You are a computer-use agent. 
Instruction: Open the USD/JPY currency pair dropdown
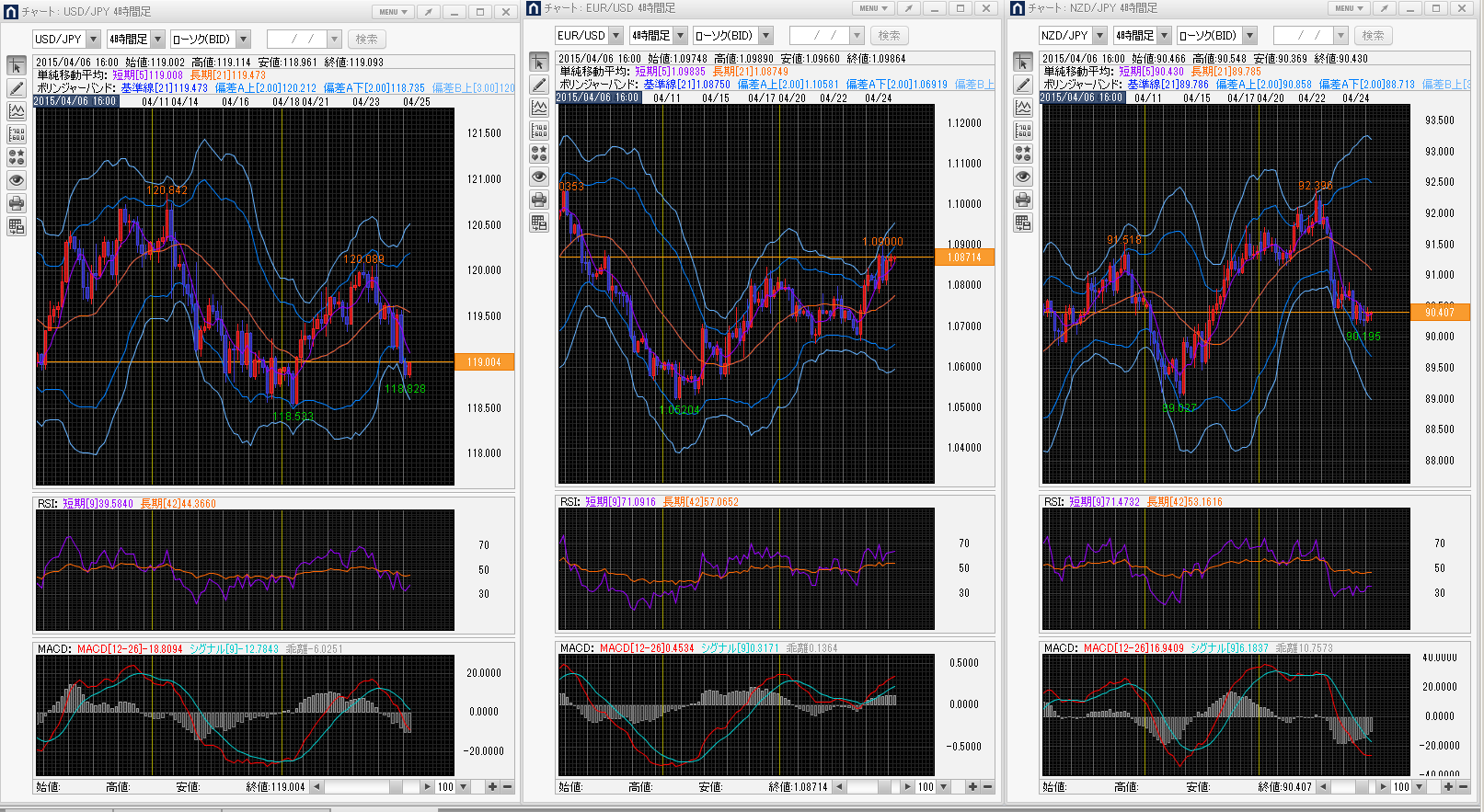tap(93, 40)
